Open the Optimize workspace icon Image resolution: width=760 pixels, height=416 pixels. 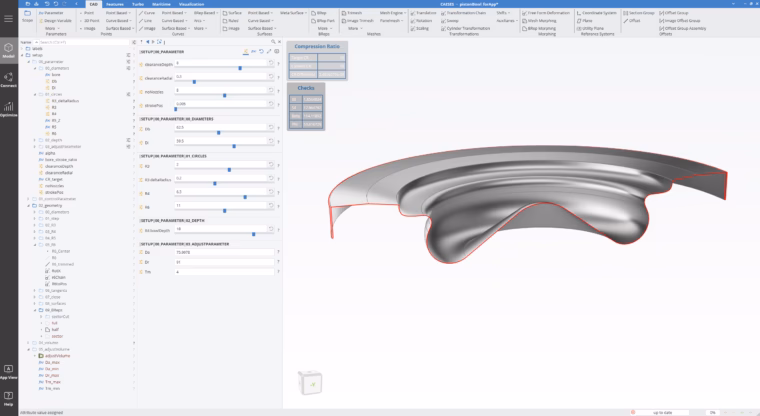point(8,109)
